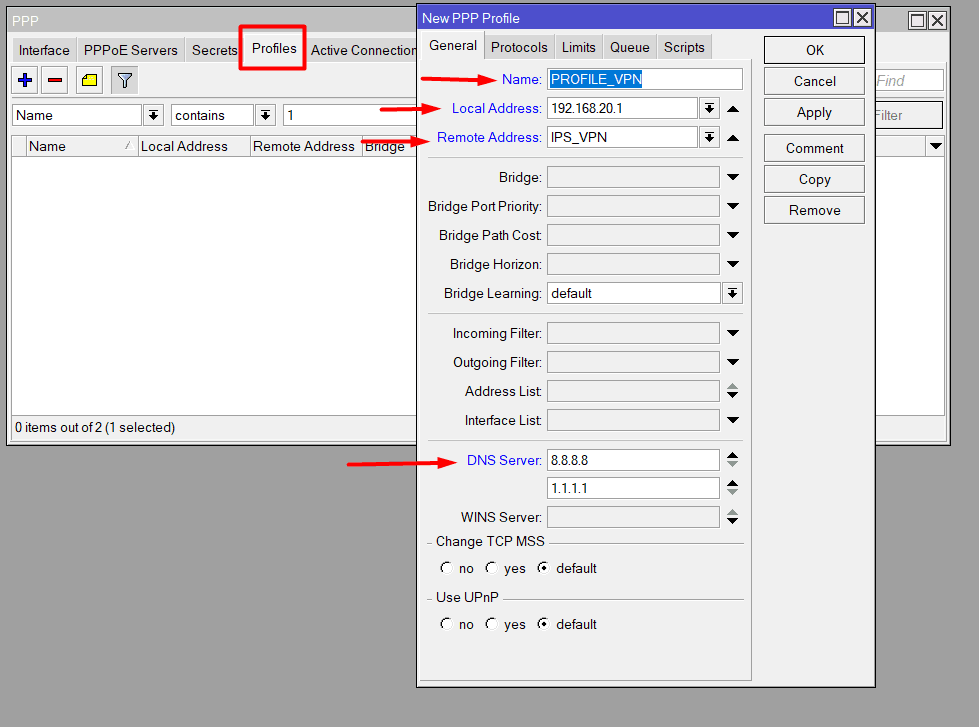The width and height of the screenshot is (979, 727).
Task: Open the Scripts tab
Action: click(x=685, y=45)
